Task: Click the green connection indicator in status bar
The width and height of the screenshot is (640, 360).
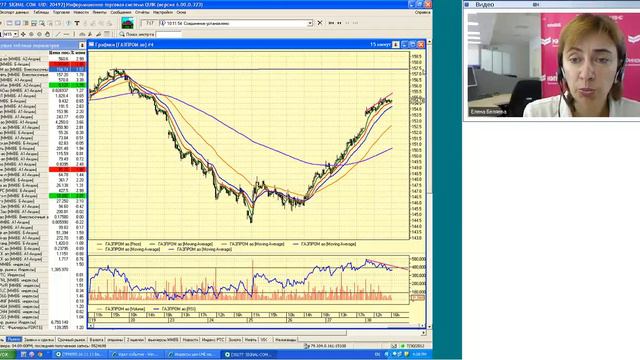Action: pyautogui.click(x=402, y=346)
